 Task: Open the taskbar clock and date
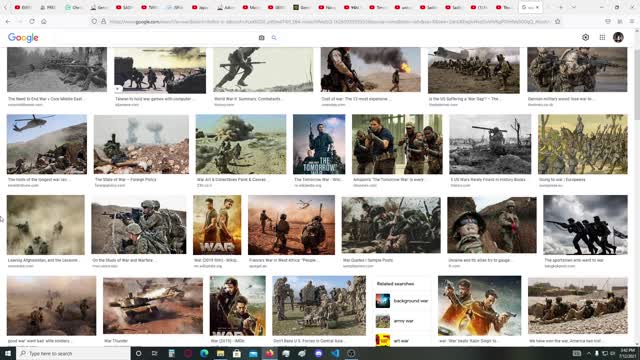click(x=628, y=353)
